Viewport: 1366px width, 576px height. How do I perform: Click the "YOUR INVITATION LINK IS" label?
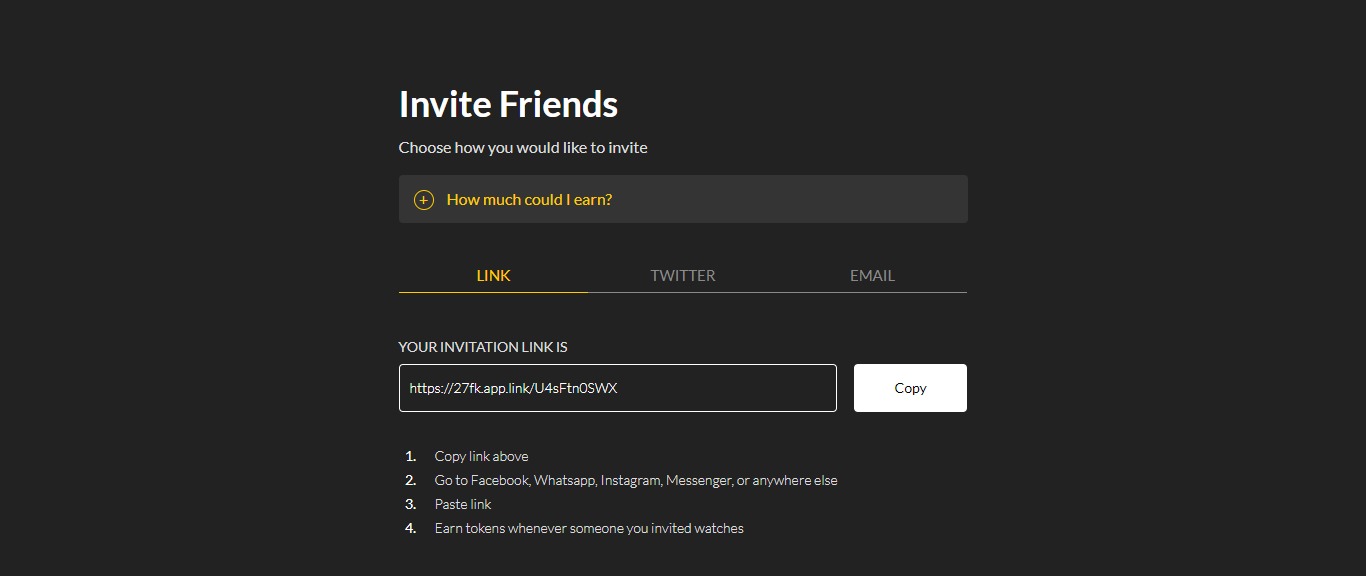click(x=483, y=347)
